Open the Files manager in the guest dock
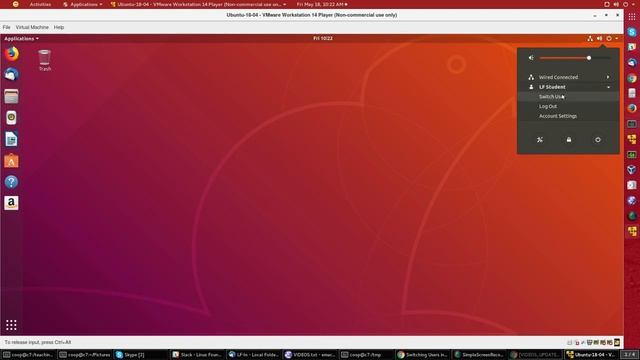This screenshot has height=360, width=640. pos(11,96)
